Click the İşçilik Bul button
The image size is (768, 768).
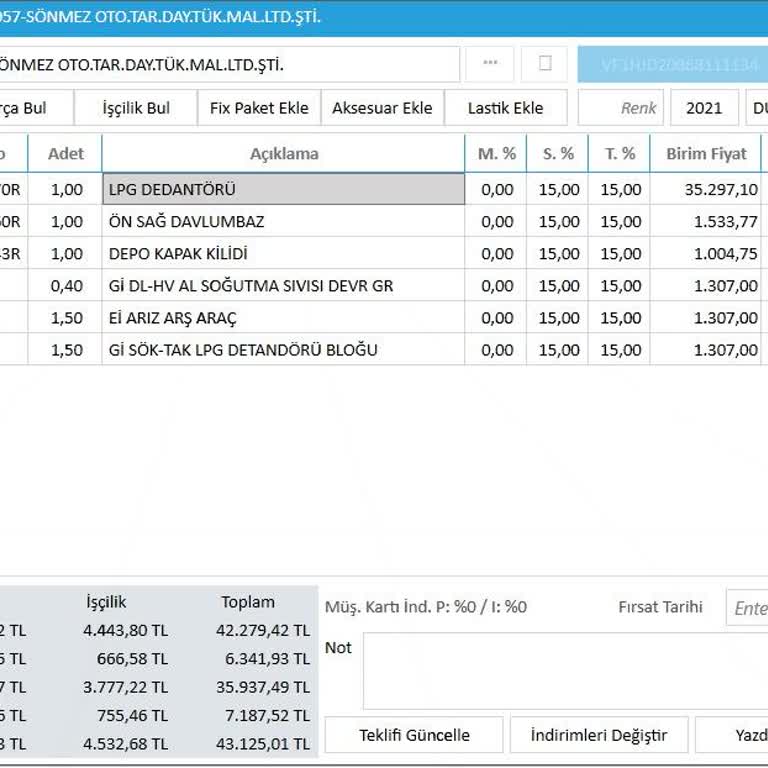click(136, 108)
